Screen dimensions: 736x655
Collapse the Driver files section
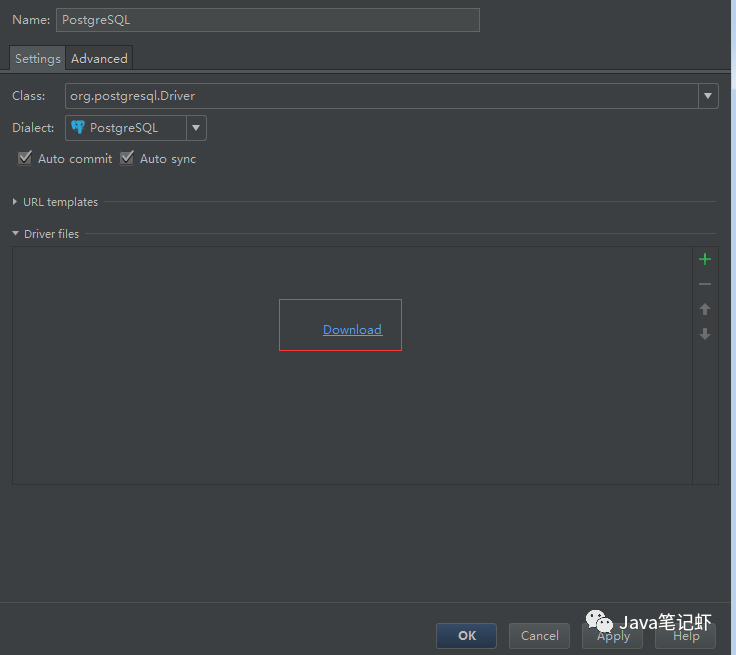pyautogui.click(x=15, y=233)
